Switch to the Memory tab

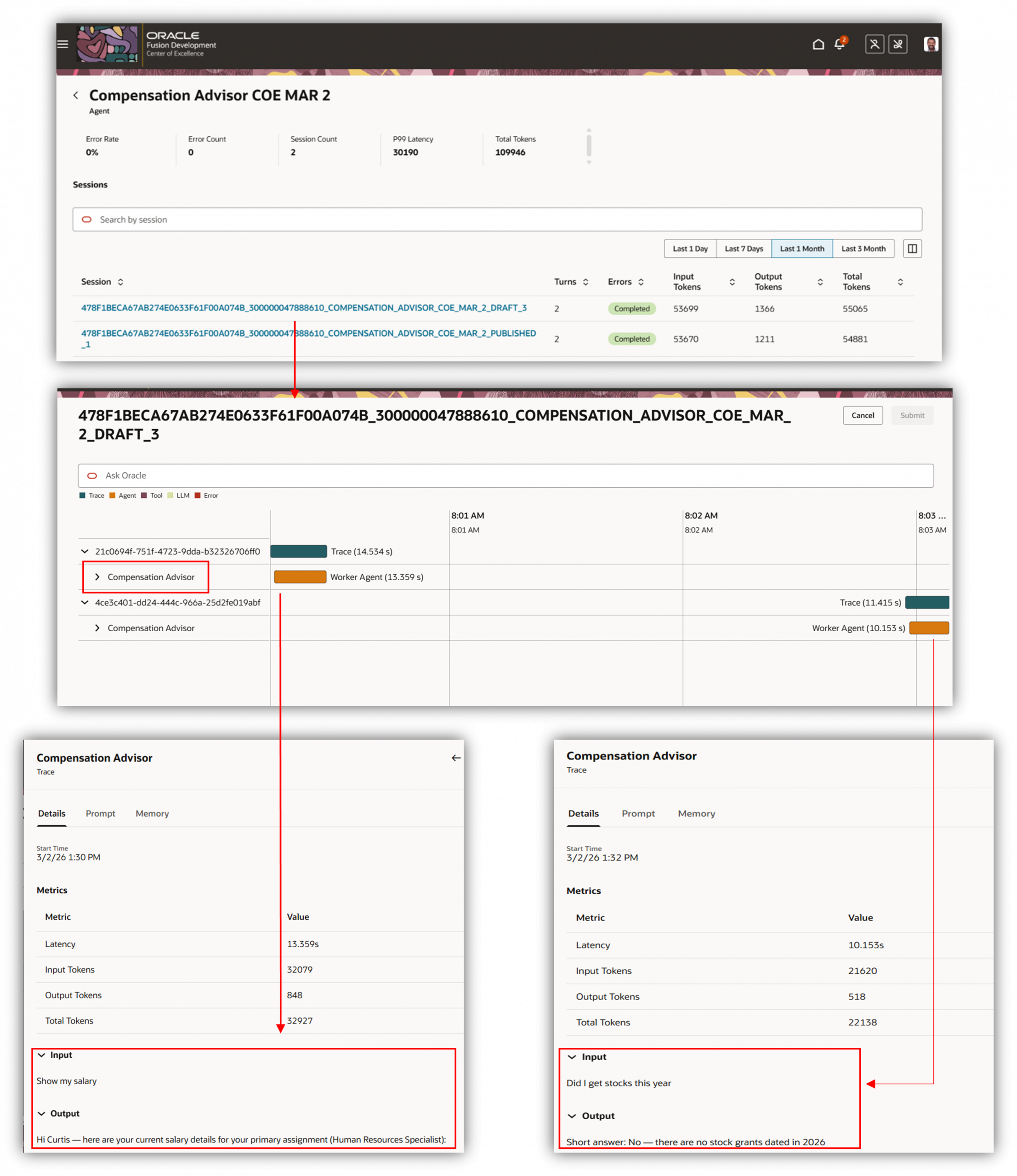tap(152, 814)
